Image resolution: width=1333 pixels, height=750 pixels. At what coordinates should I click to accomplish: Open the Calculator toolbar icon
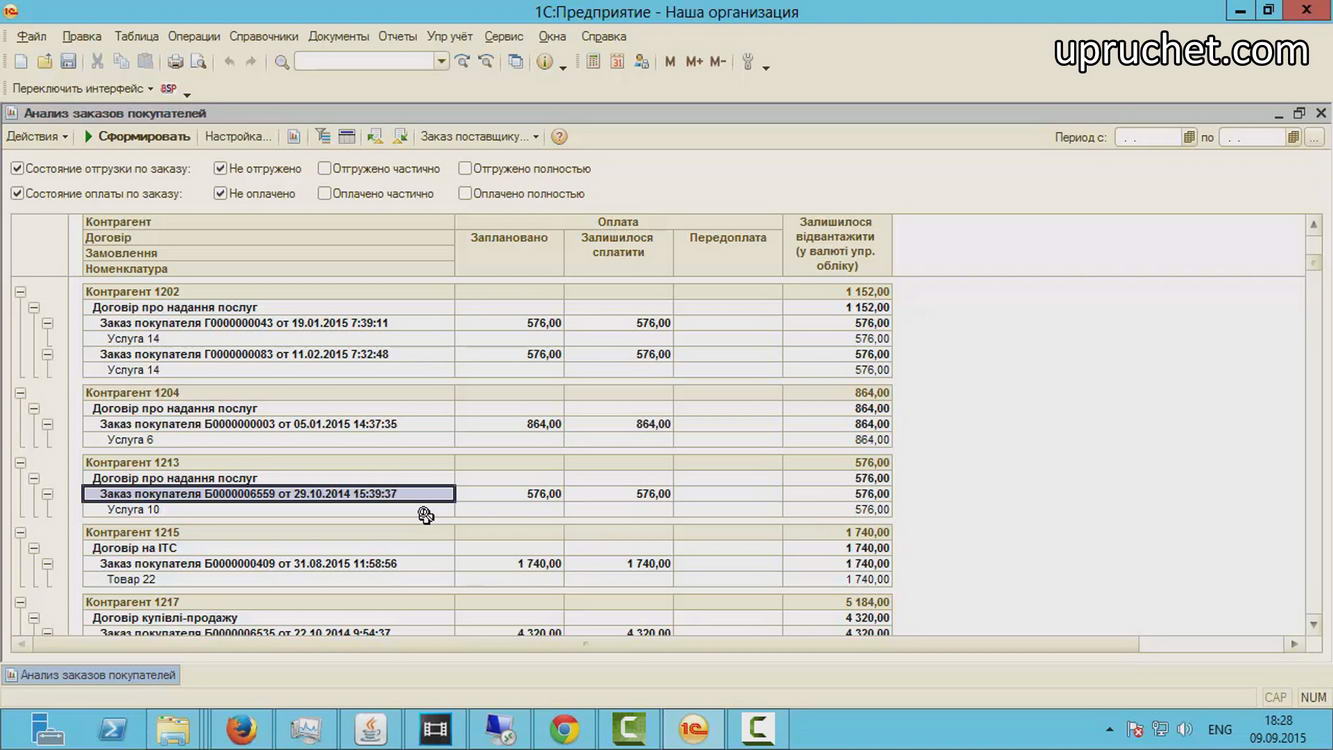[593, 62]
